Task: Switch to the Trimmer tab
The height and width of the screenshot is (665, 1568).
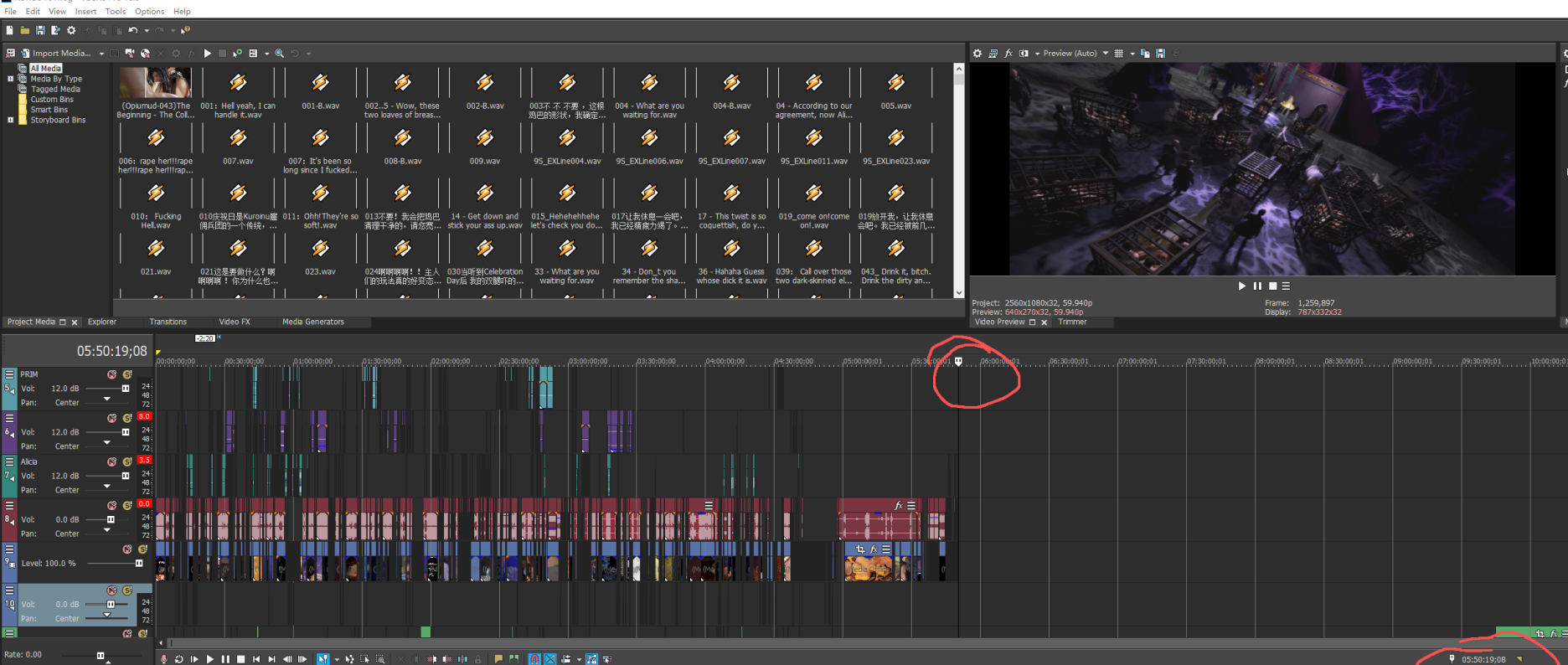Action: (1071, 322)
